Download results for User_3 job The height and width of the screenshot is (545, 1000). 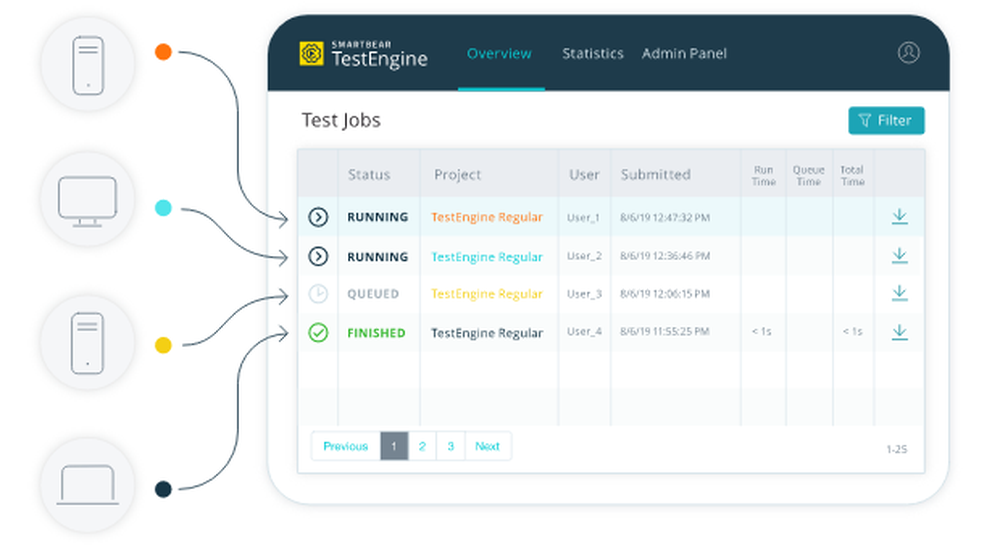tap(899, 293)
